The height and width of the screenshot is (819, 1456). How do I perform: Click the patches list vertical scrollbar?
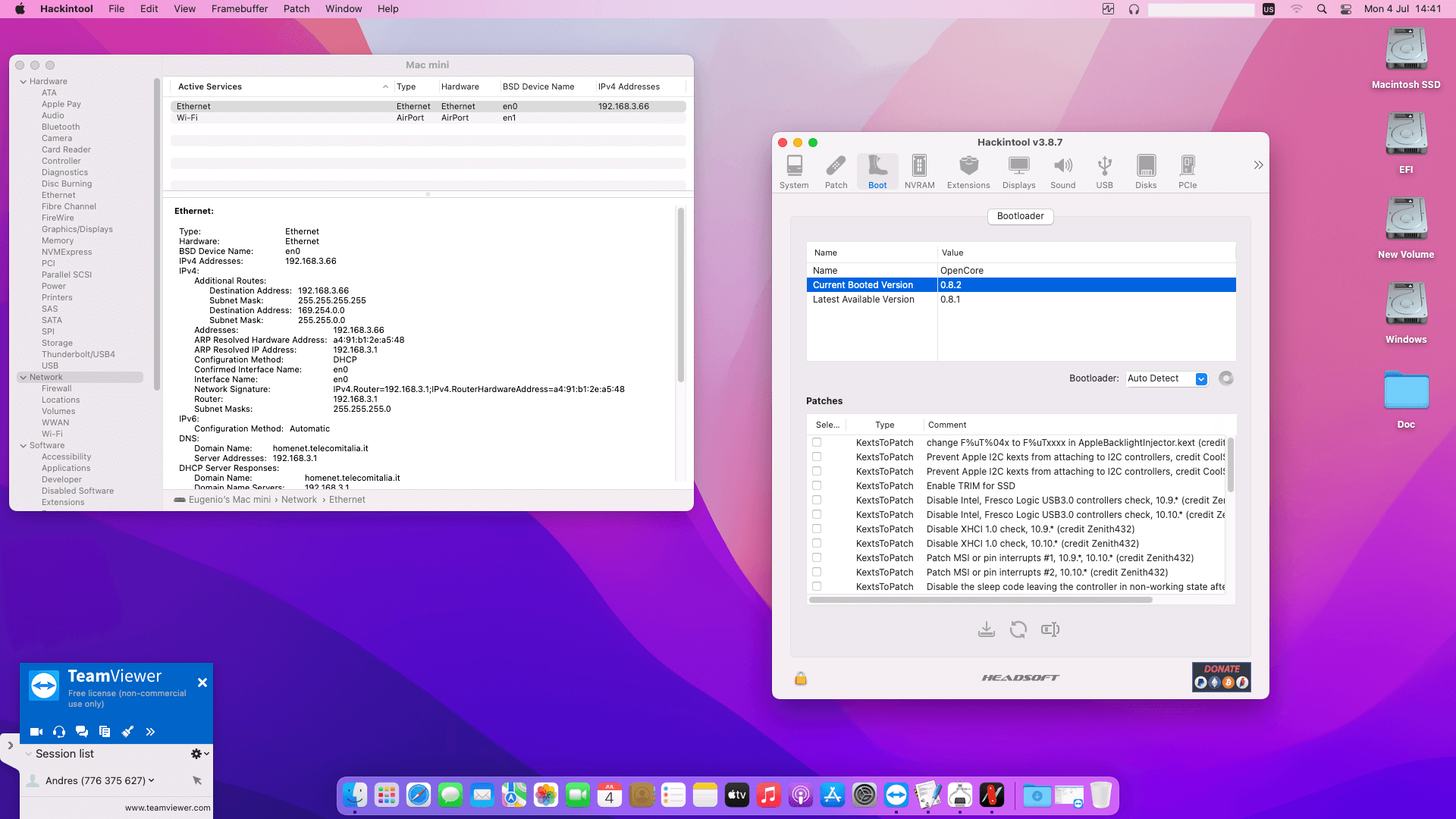[1230, 465]
